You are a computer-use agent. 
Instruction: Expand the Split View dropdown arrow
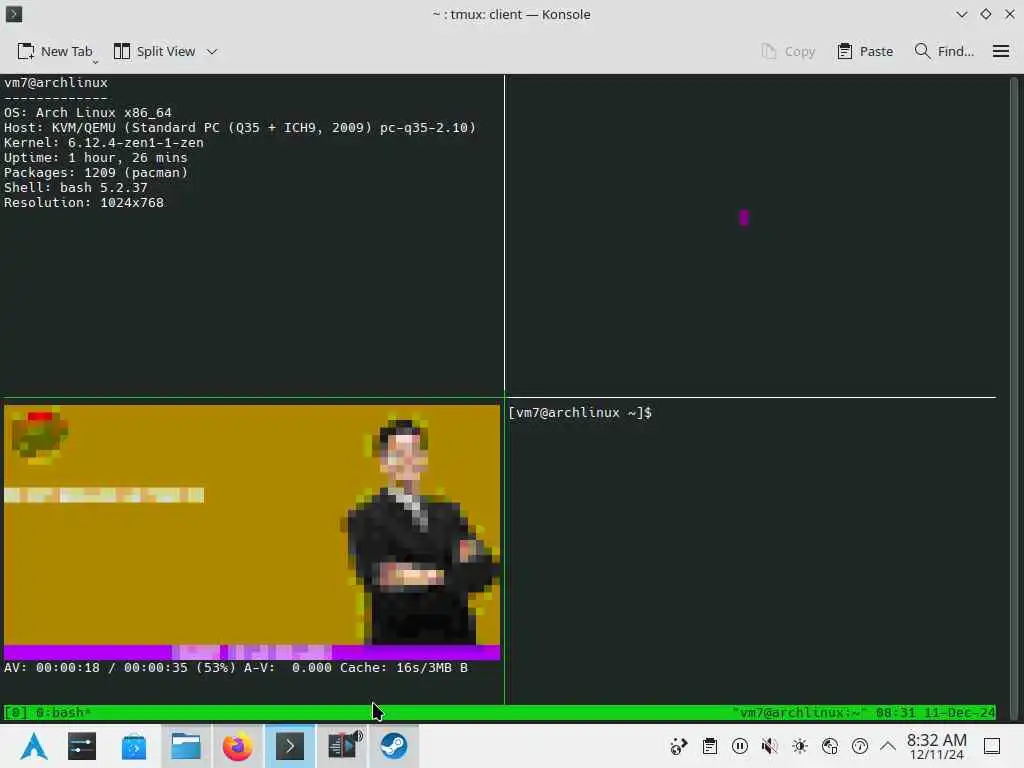212,51
